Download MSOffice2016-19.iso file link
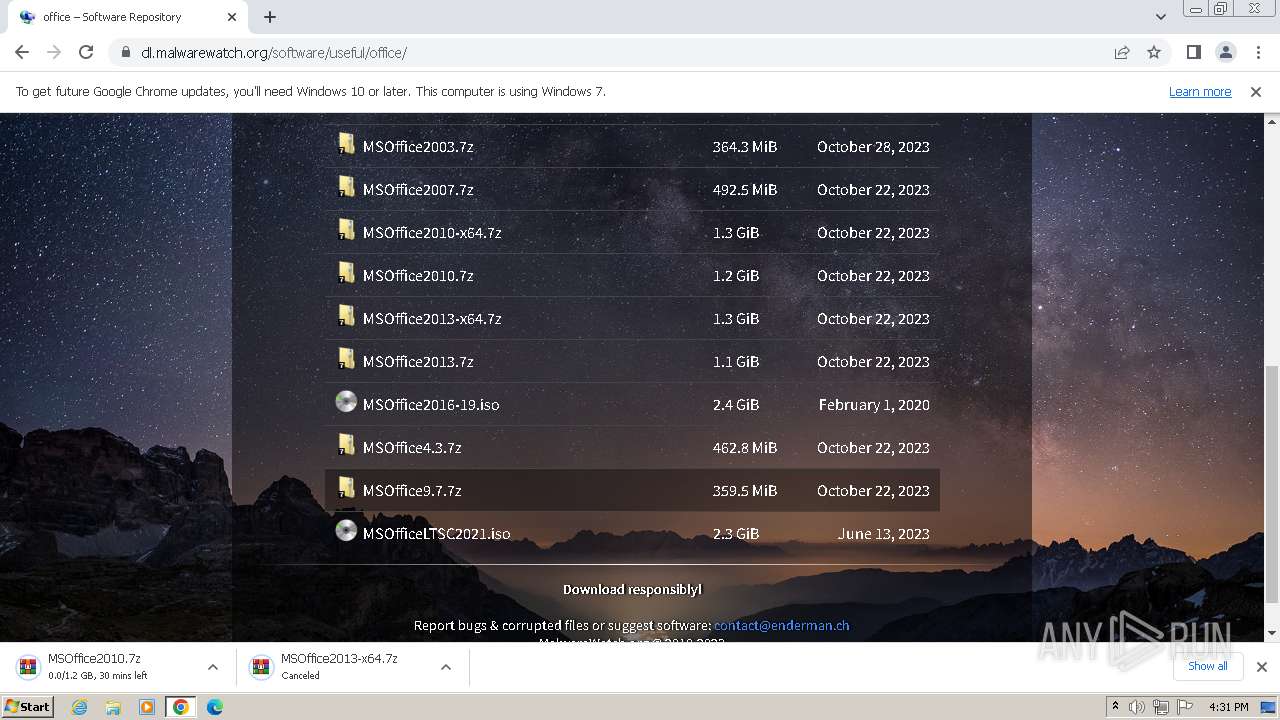1280x720 pixels. pyautogui.click(x=431, y=404)
